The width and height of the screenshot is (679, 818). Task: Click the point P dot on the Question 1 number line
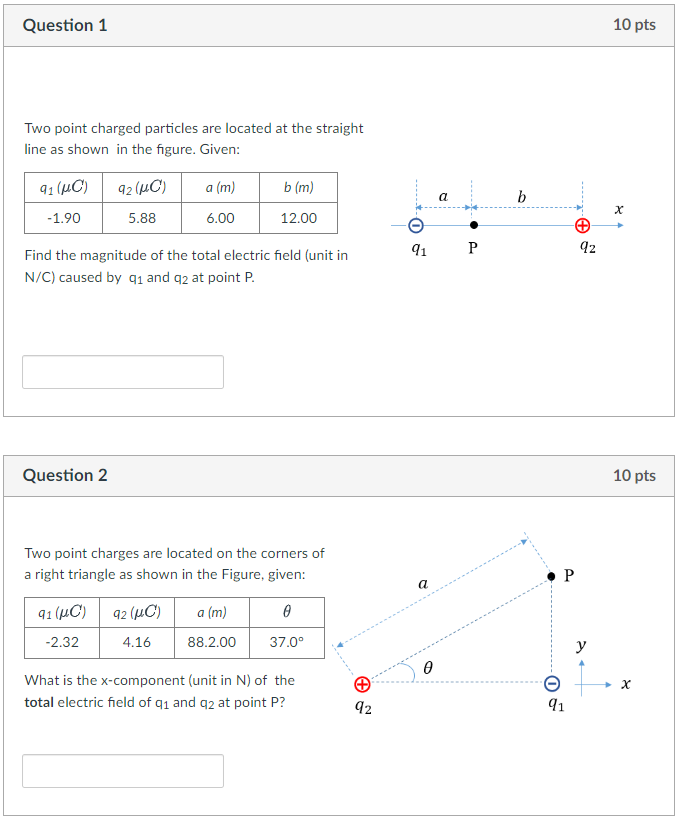tap(472, 225)
